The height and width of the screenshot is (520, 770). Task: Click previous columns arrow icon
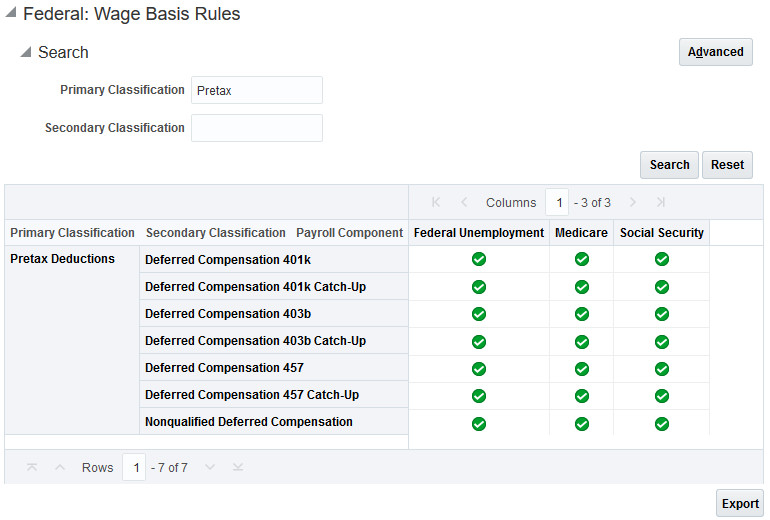tap(464, 203)
